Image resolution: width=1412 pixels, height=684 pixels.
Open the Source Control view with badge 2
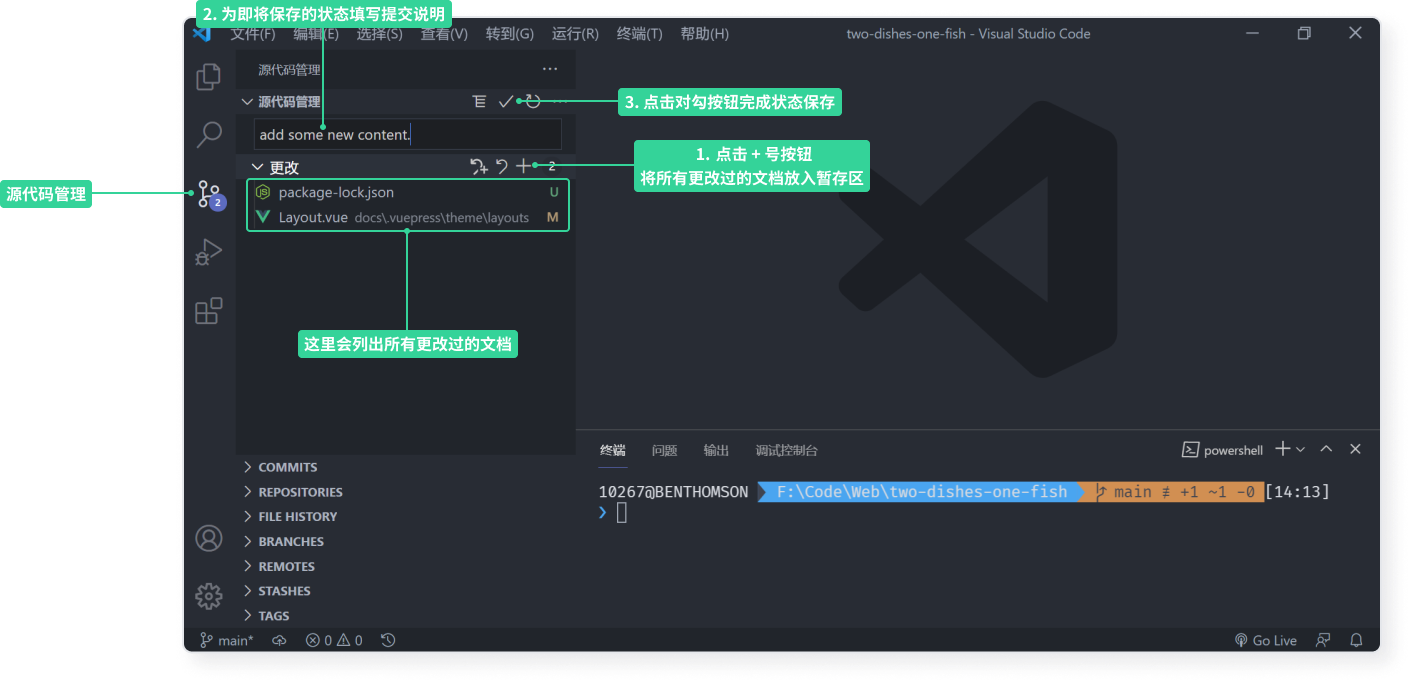point(209,194)
